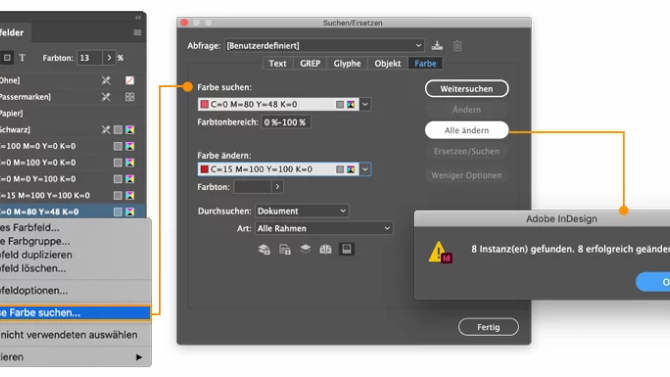Collapse the Swatches panel using the double arrows
Viewport: 670px width, 377px height.
[x=138, y=18]
